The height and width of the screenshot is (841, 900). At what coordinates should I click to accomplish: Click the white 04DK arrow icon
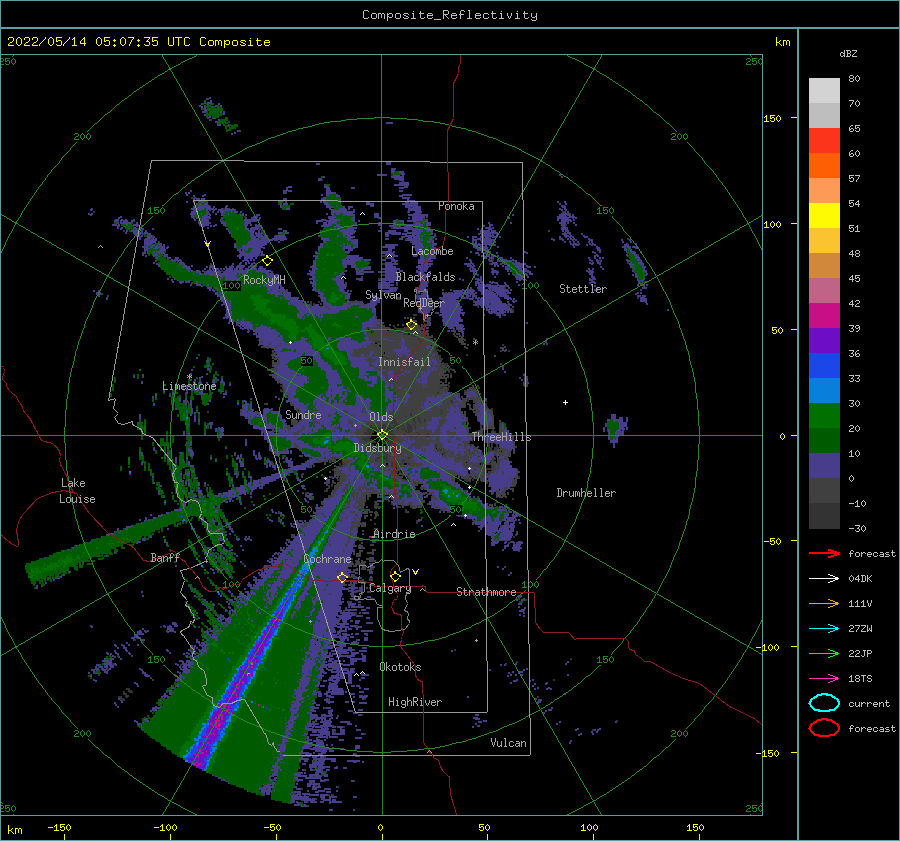tap(824, 578)
